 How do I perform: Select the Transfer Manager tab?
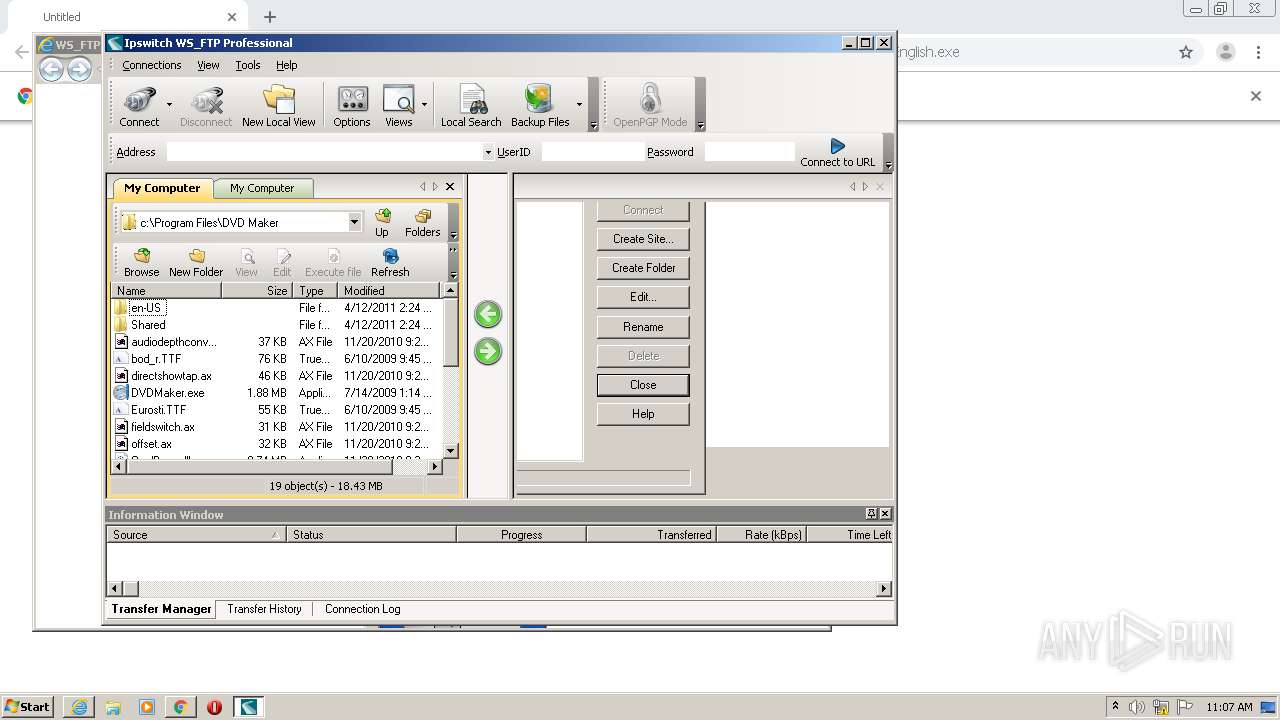point(161,608)
